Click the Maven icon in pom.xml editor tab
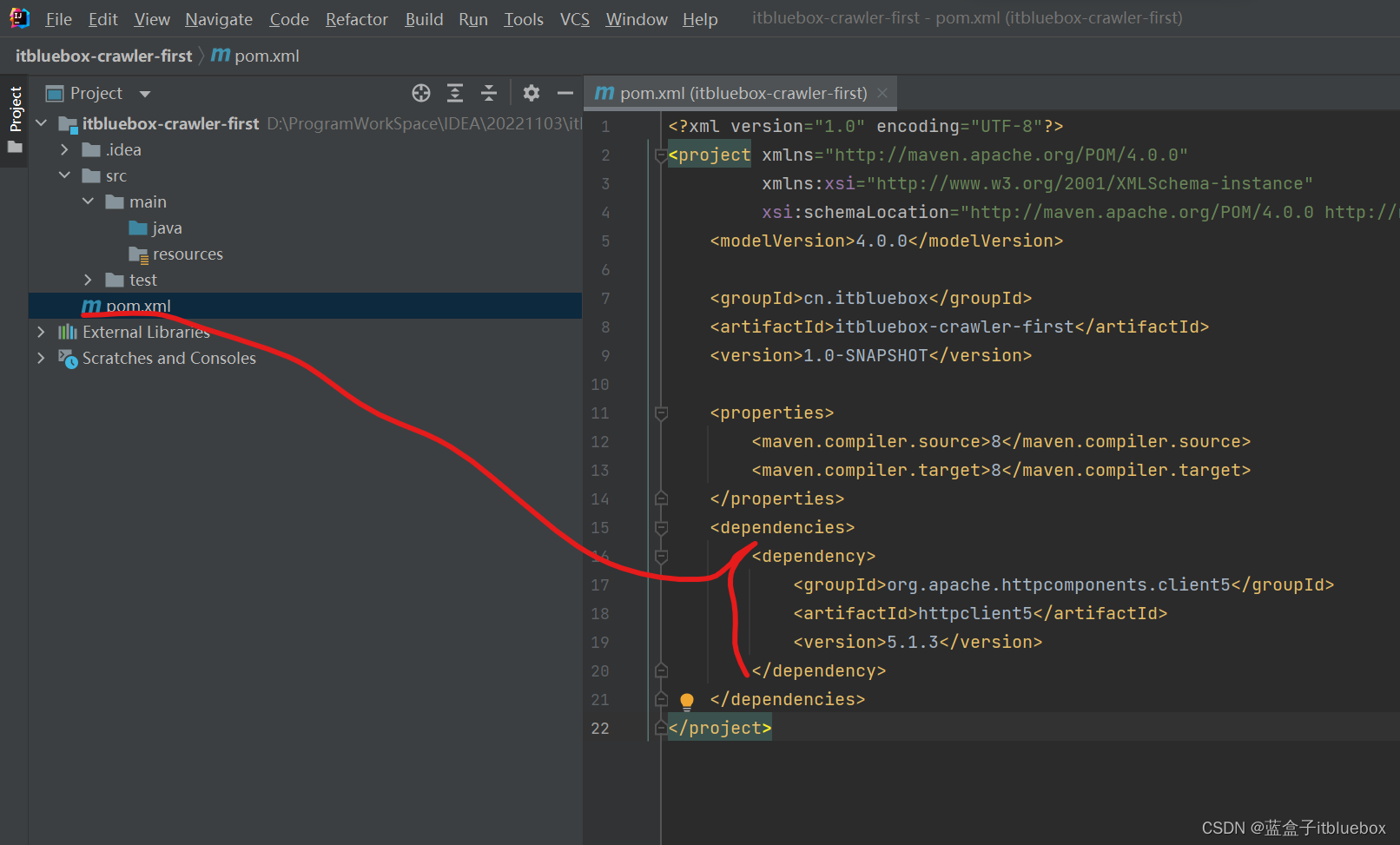The height and width of the screenshot is (845, 1400). coord(604,93)
